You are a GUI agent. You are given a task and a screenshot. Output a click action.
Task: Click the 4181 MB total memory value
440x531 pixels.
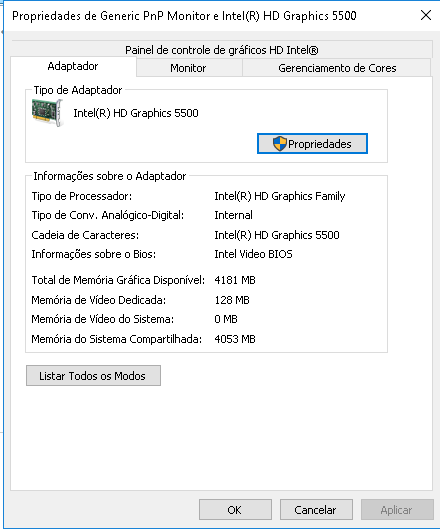tap(235, 280)
